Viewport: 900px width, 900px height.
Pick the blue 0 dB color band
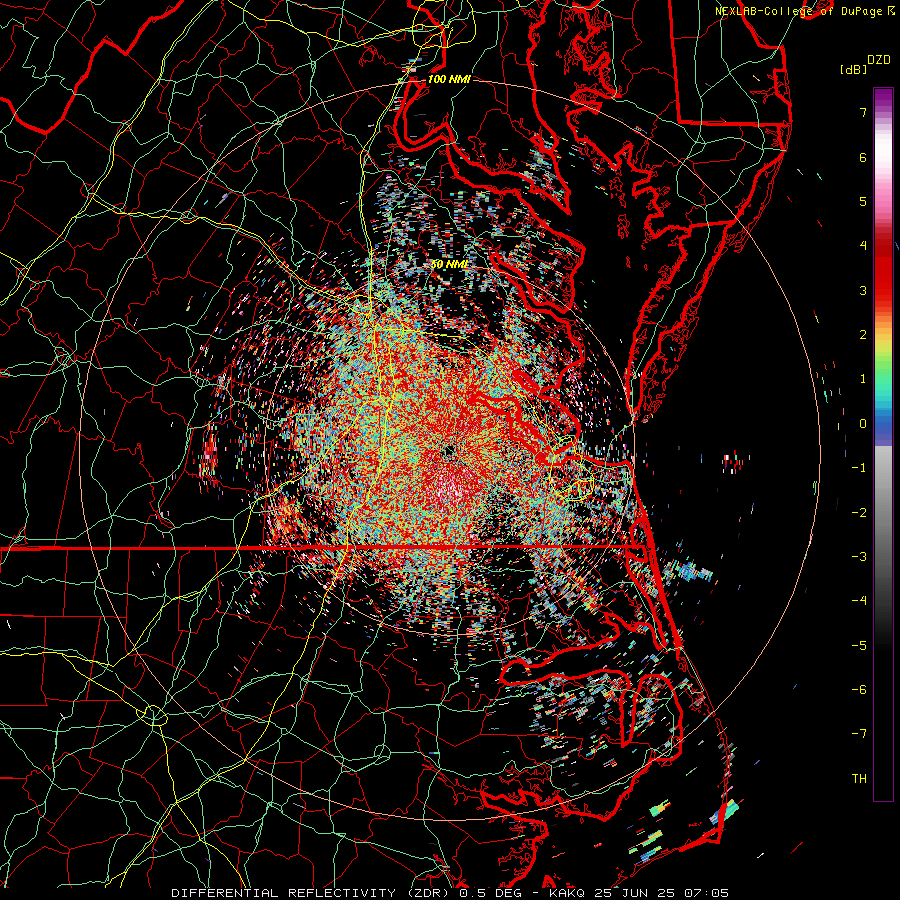click(883, 424)
